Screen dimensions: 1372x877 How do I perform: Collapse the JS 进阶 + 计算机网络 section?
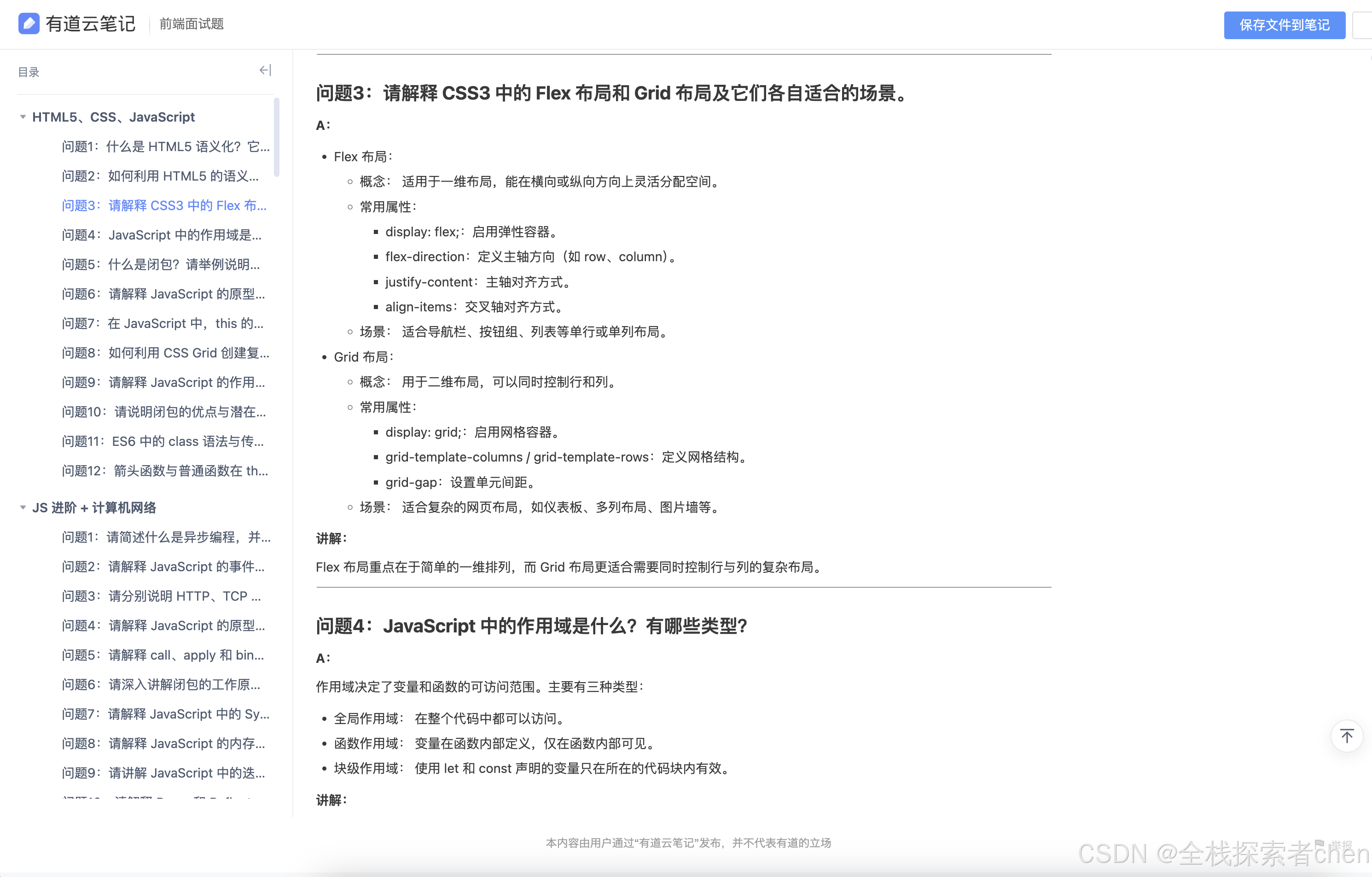point(23,507)
